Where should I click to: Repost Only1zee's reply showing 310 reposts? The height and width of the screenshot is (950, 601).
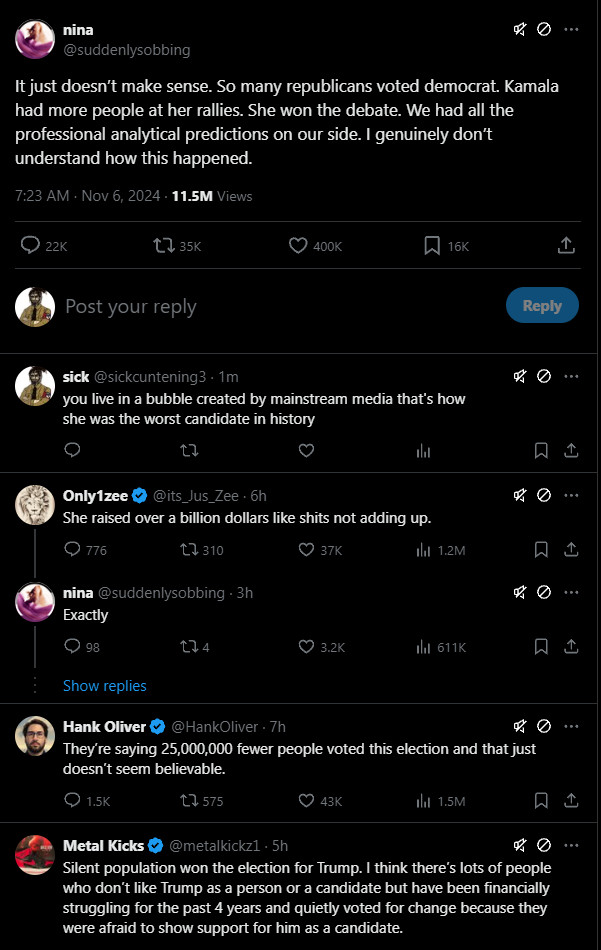pyautogui.click(x=187, y=549)
